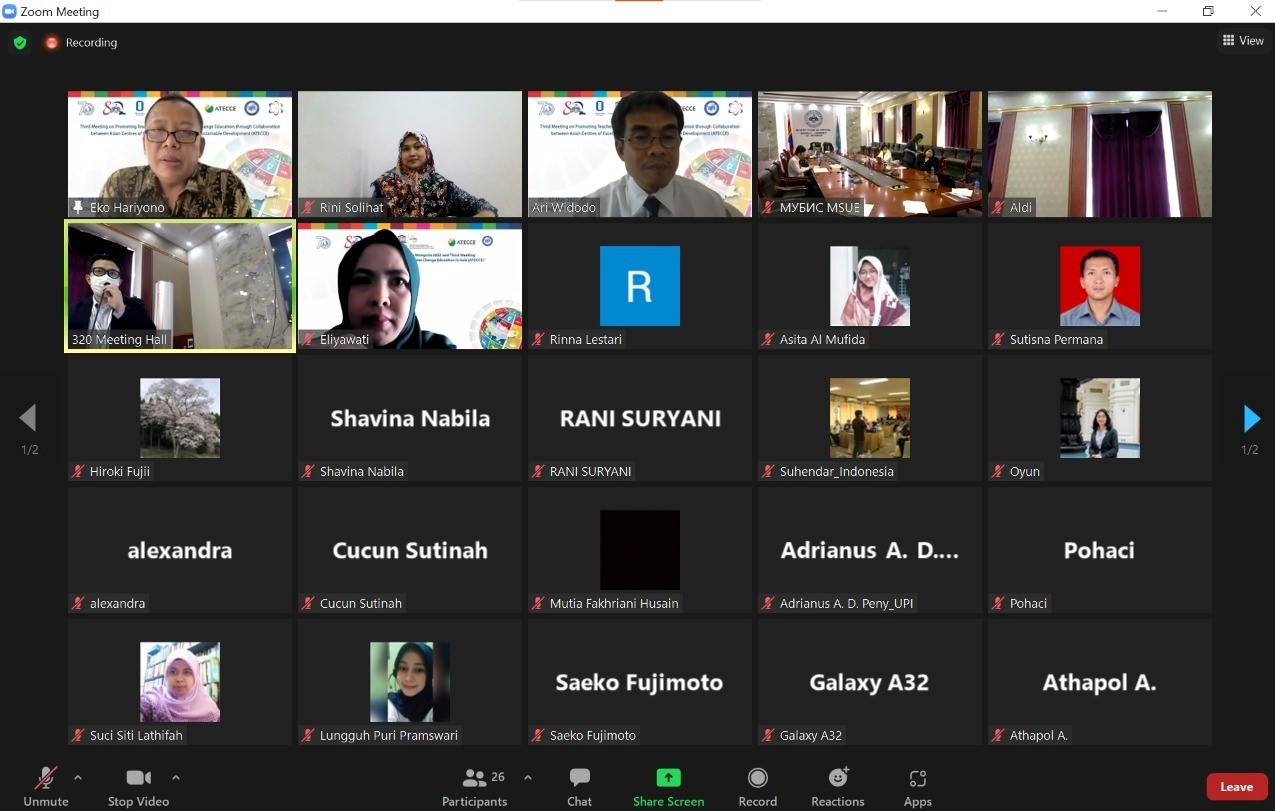
Task: Open the Reactions menu
Action: tap(837, 787)
